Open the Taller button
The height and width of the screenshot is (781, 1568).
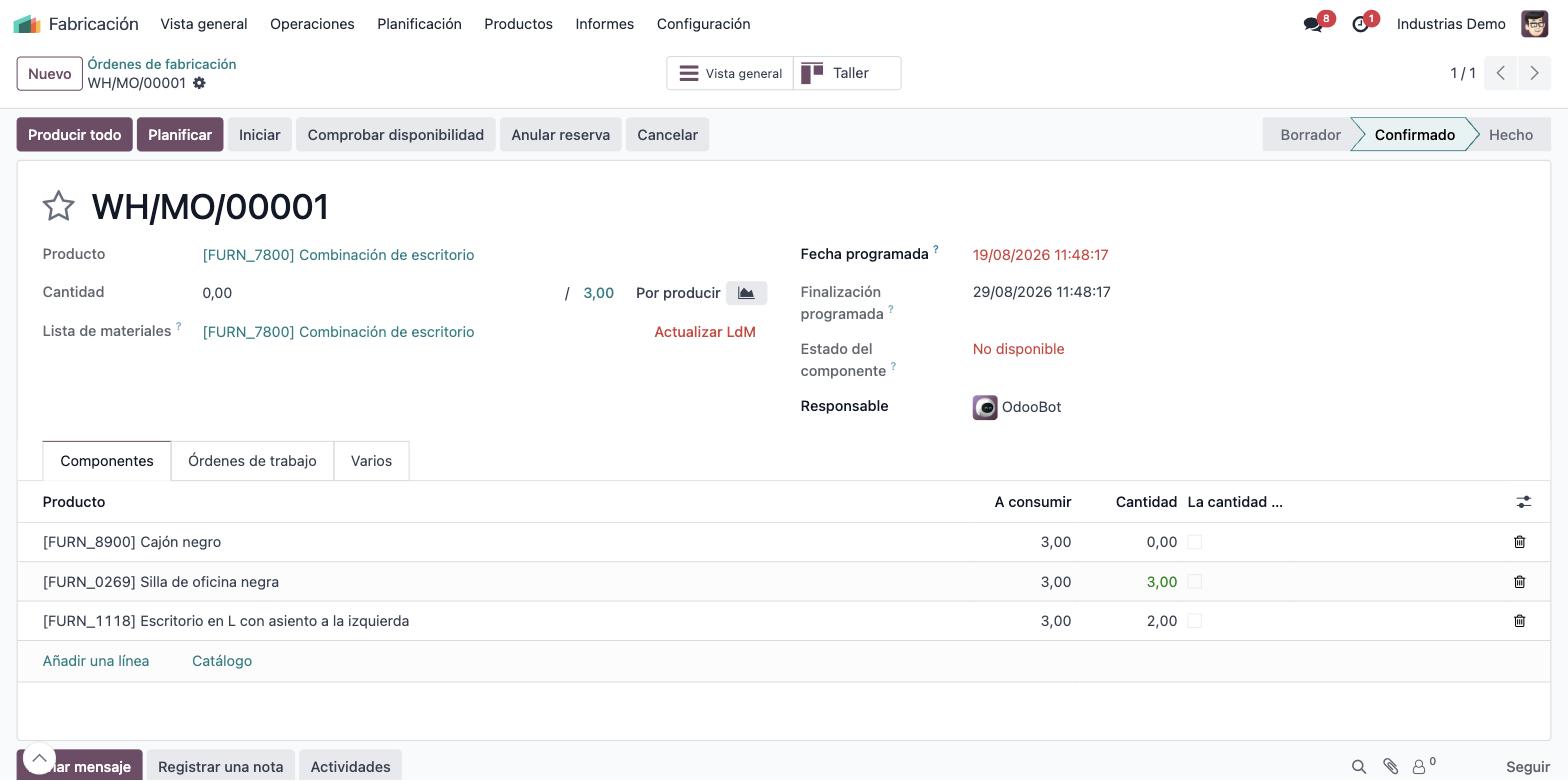point(847,73)
